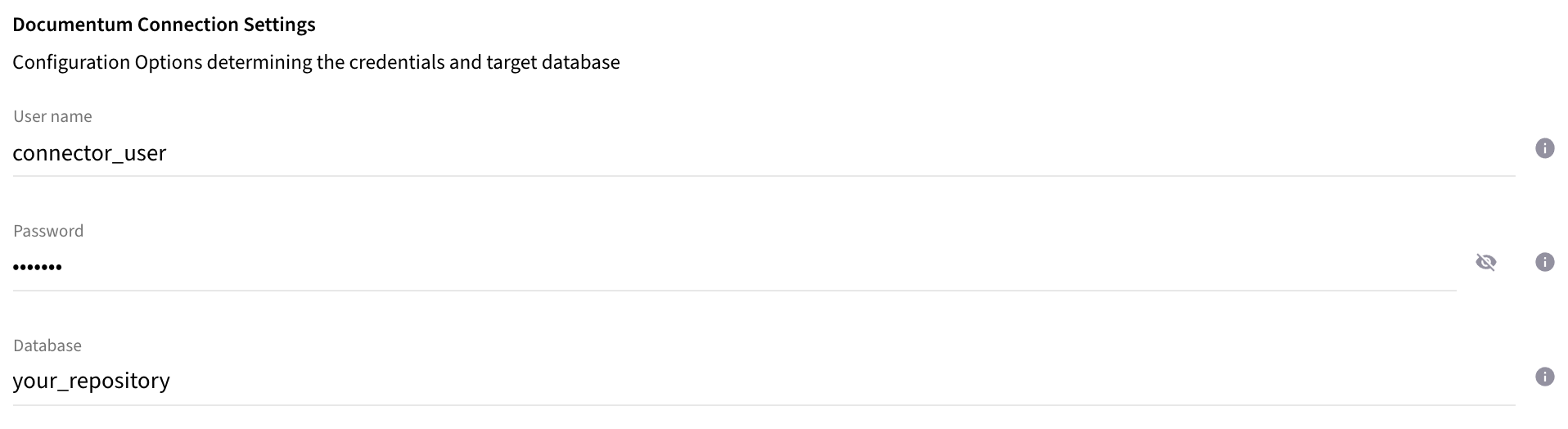Click the 'Documentum Connection Settings' heading
The height and width of the screenshot is (429, 1568).
[x=164, y=25]
